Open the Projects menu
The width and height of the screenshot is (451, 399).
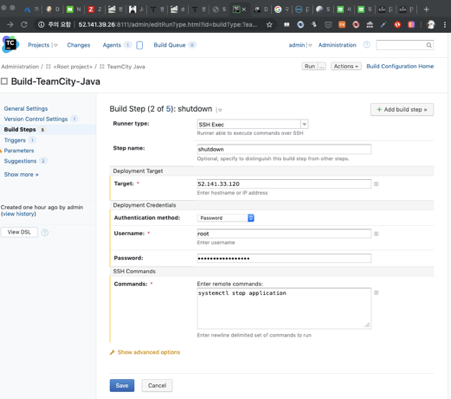point(38,45)
